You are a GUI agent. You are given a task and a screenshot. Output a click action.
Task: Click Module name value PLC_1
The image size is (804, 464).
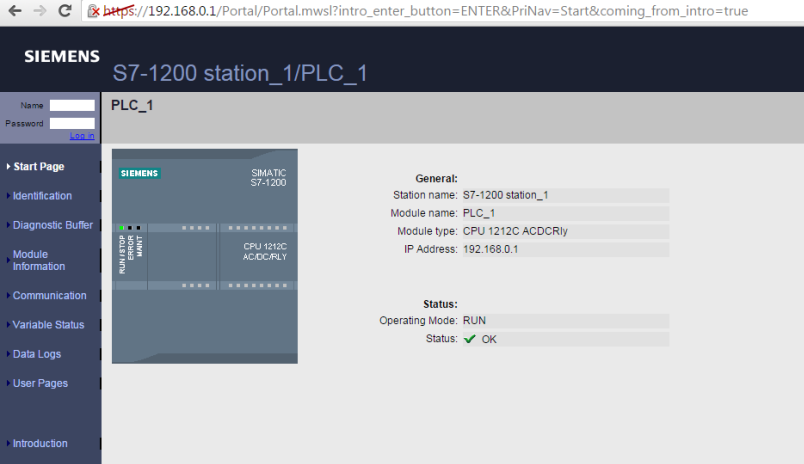pos(566,213)
